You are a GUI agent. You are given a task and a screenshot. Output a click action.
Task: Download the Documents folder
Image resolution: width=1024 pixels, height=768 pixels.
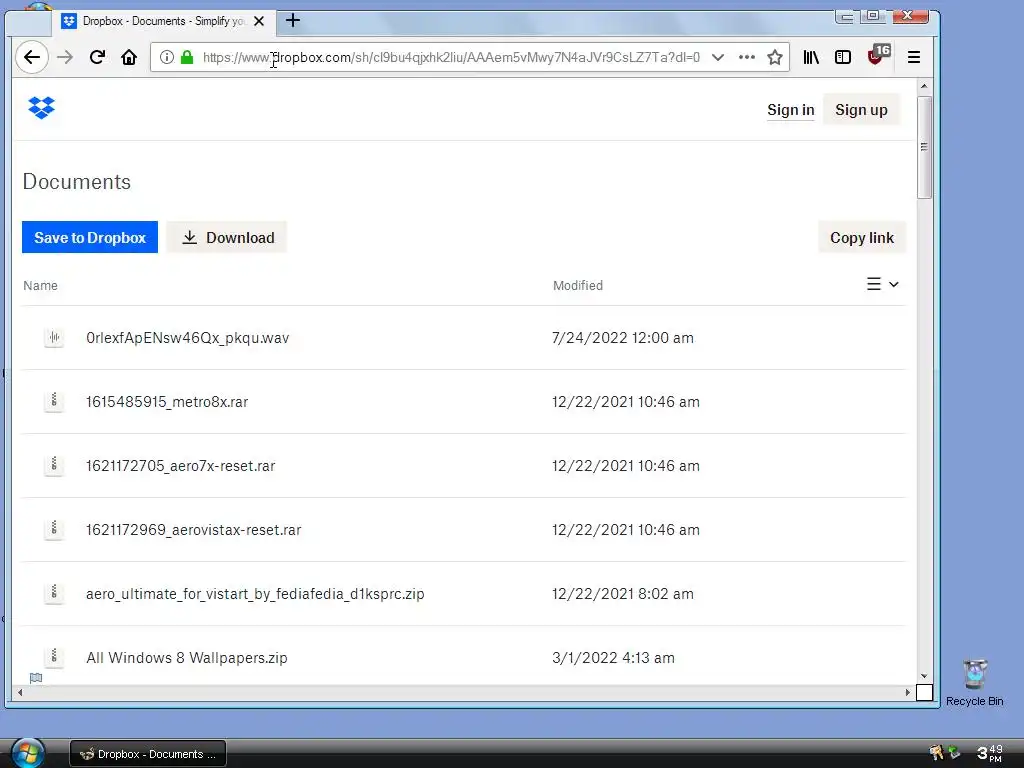[x=227, y=237]
